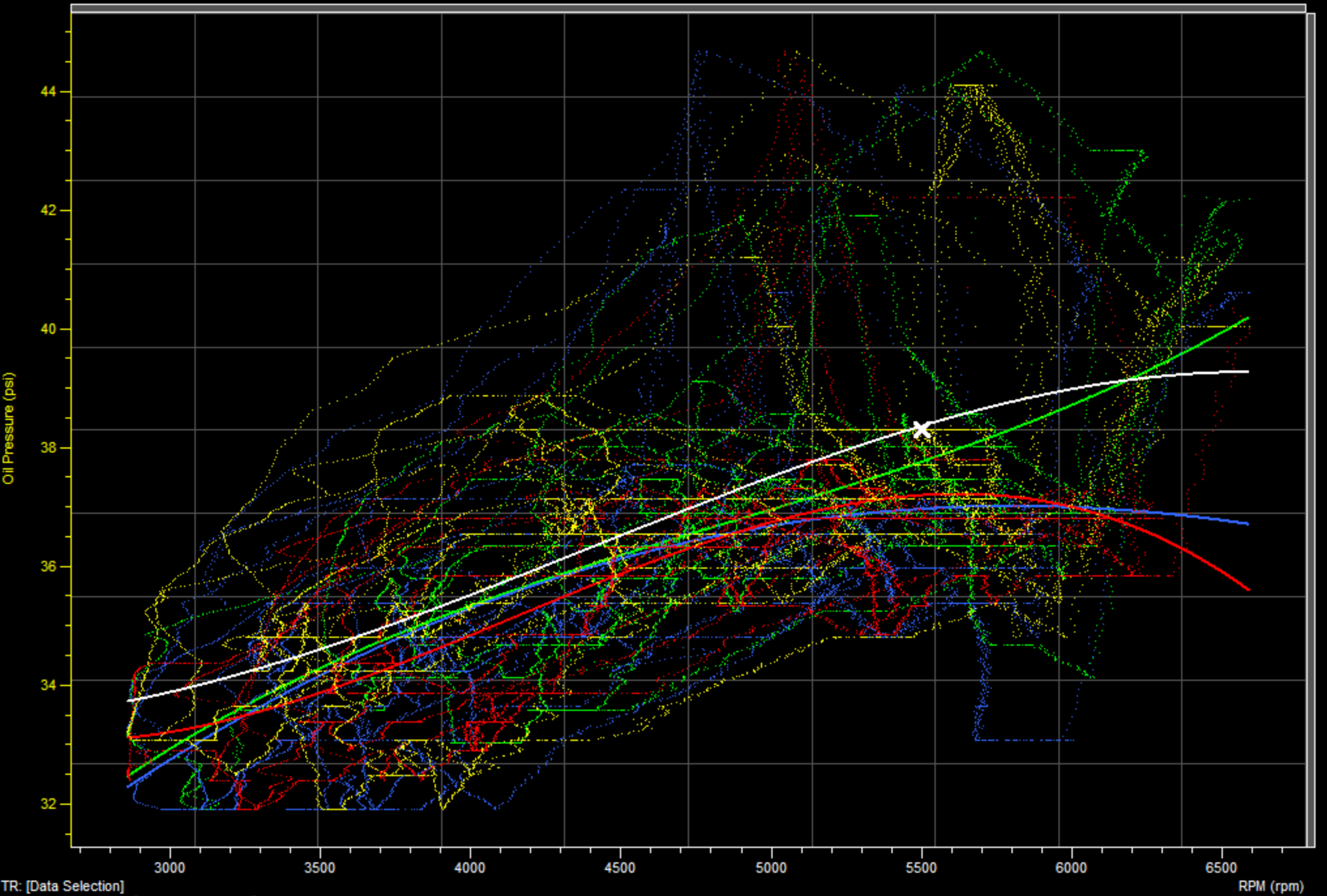The image size is (1327, 896).
Task: Click the right end of the red trend curve
Action: [x=1247, y=588]
